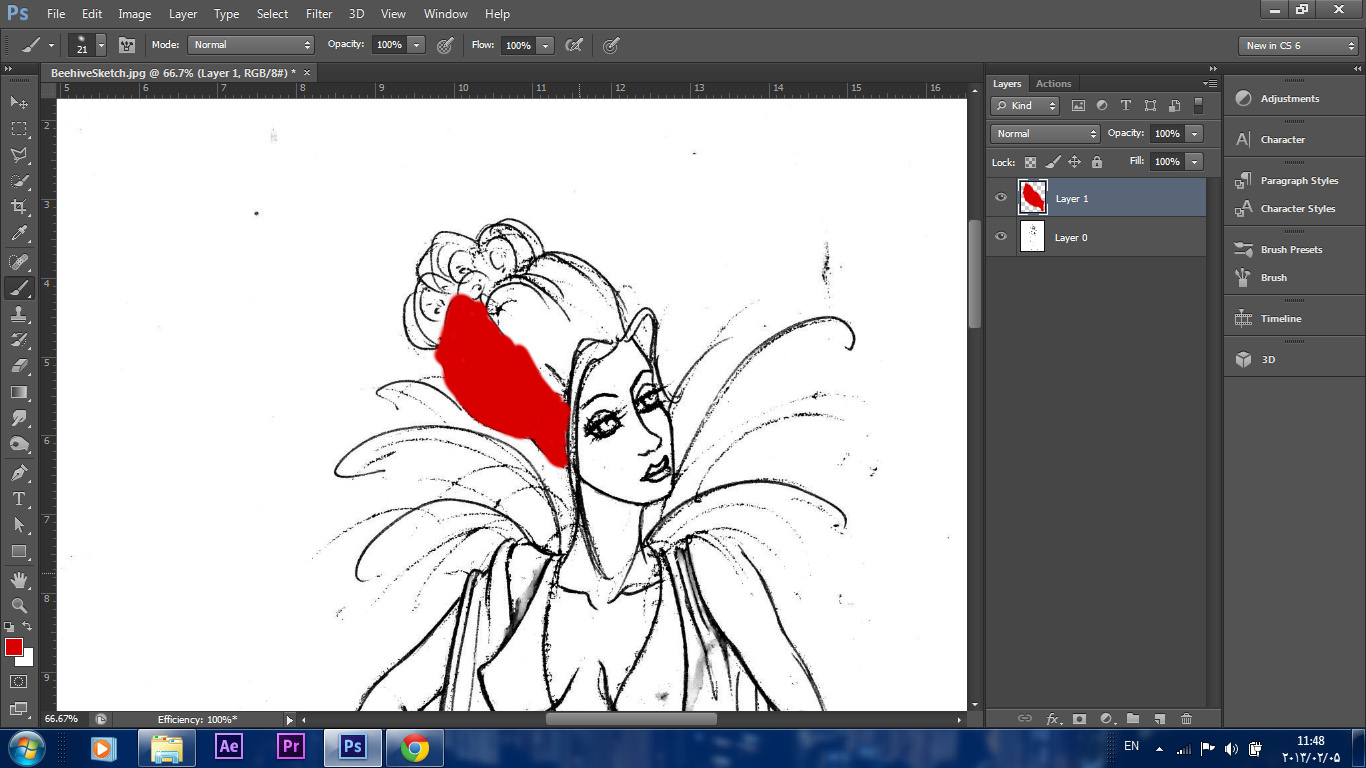1366x768 pixels.
Task: Link layers using chain icon
Action: [1025, 718]
